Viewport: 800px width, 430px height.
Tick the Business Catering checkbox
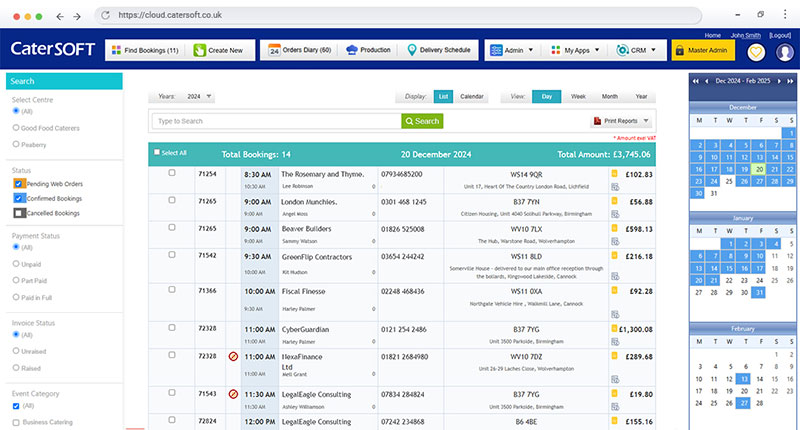[16, 422]
